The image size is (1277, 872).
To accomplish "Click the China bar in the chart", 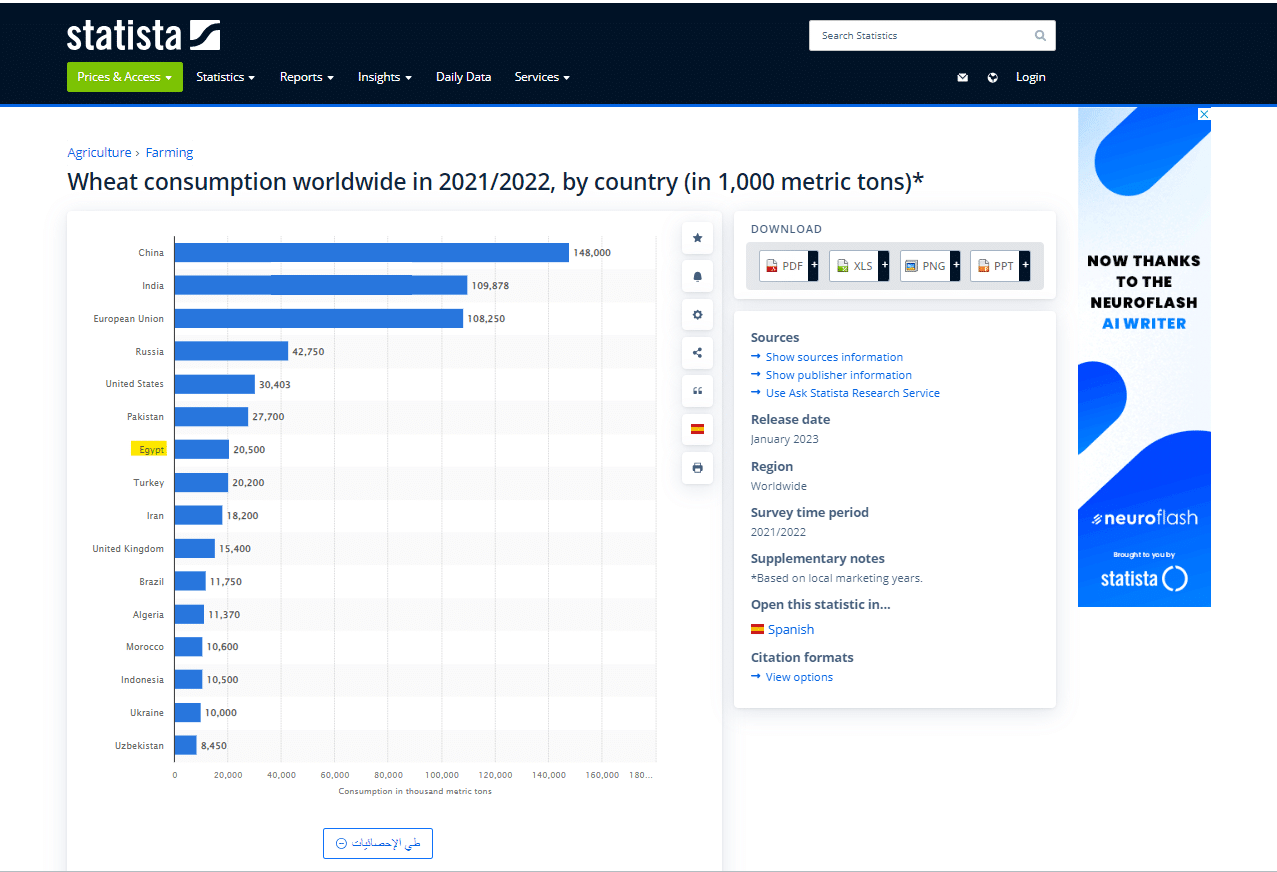I will click(371, 253).
